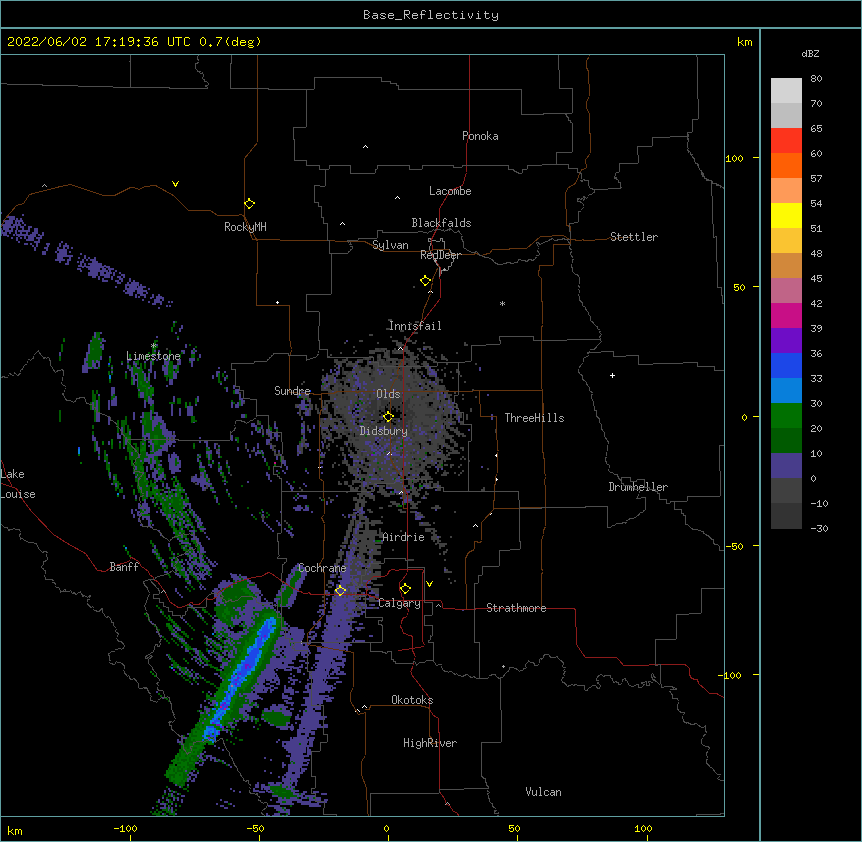Click the Drumheller town label
Image resolution: width=862 pixels, height=842 pixels.
click(638, 487)
